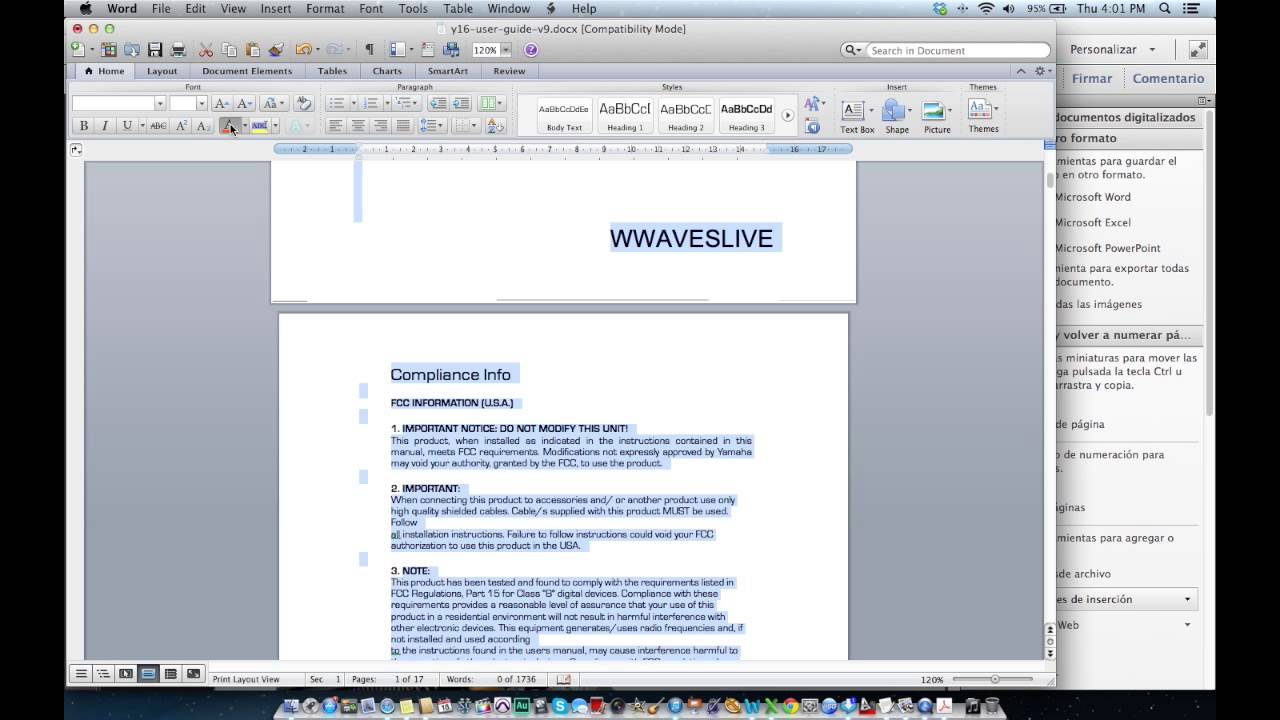This screenshot has width=1280, height=720.
Task: Open the Toolbox icon in toolbar
Action: [428, 49]
